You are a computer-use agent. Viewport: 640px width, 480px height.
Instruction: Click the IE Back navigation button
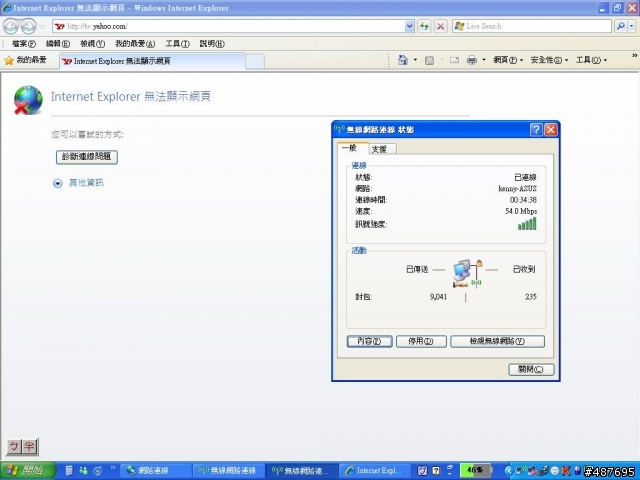[x=11, y=27]
